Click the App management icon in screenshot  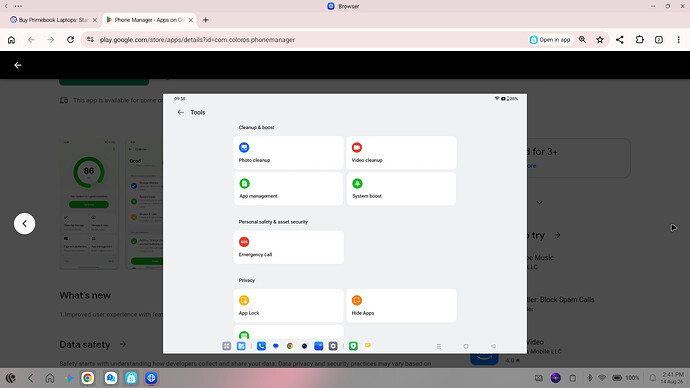pyautogui.click(x=244, y=183)
